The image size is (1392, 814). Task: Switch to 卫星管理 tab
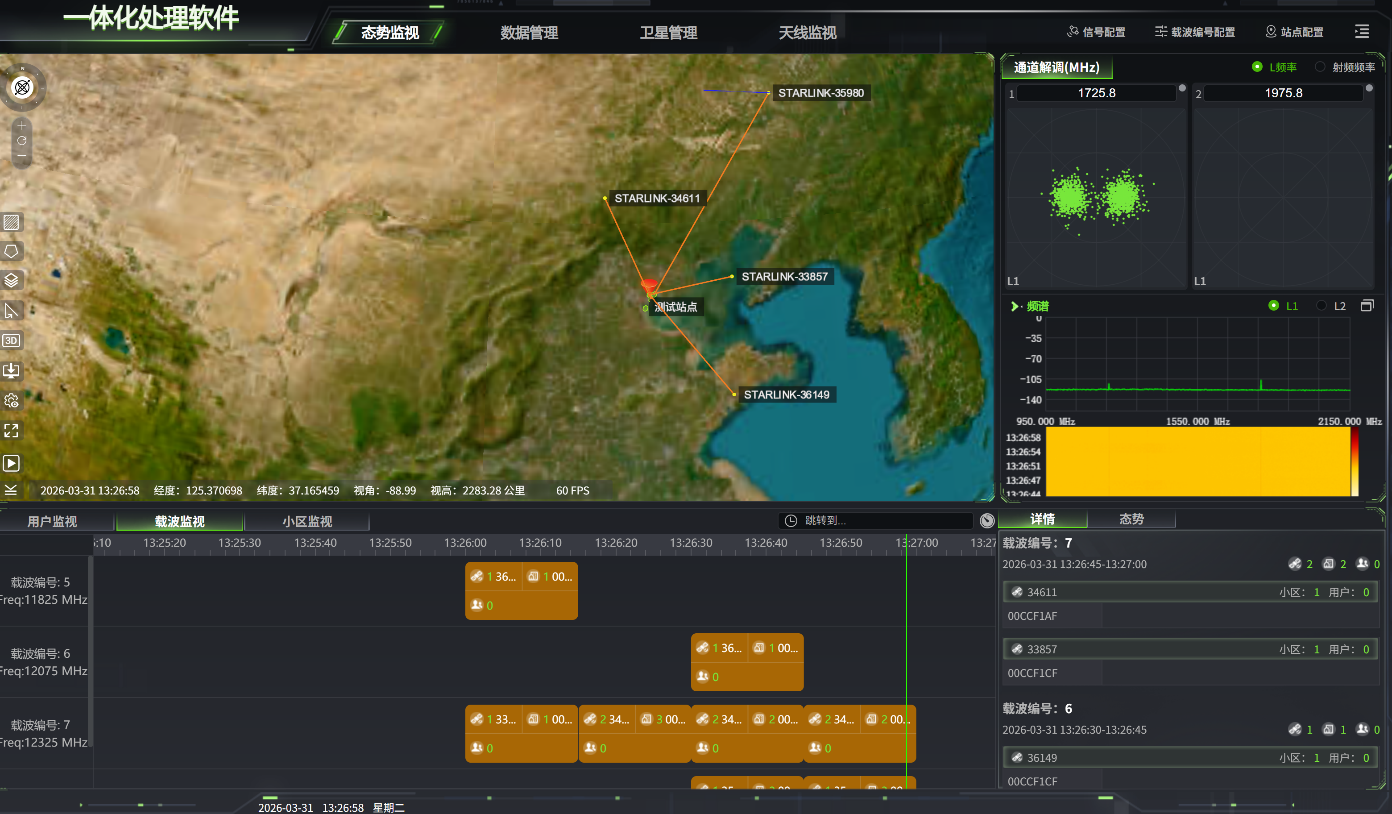click(668, 33)
